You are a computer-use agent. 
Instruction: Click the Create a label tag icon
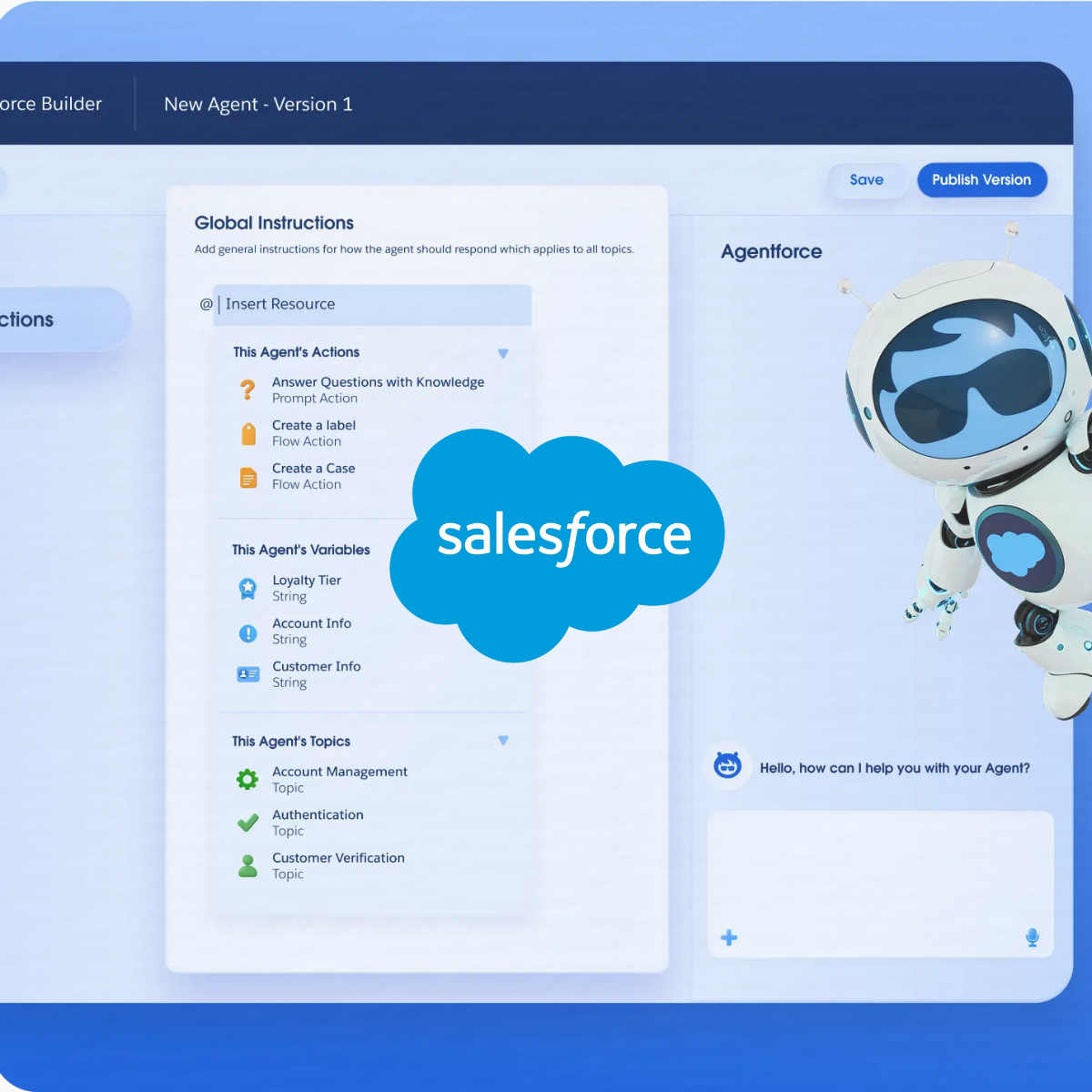(248, 434)
